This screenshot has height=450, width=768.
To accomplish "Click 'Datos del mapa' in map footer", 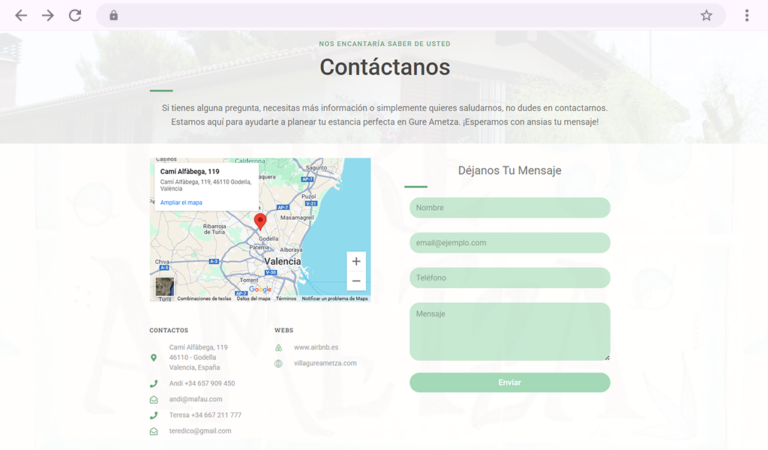I will [253, 299].
